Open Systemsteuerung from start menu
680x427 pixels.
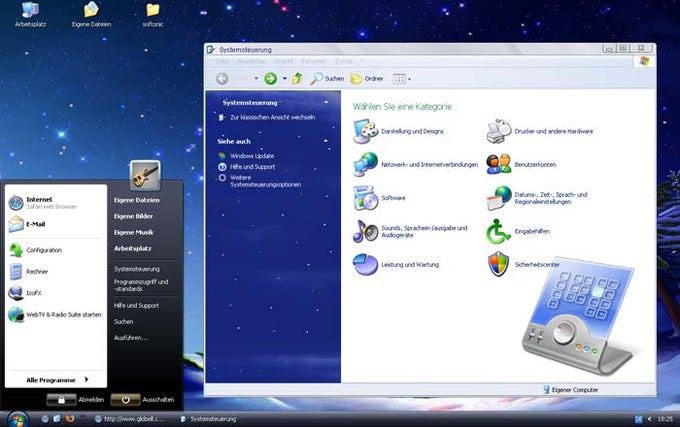pos(137,269)
